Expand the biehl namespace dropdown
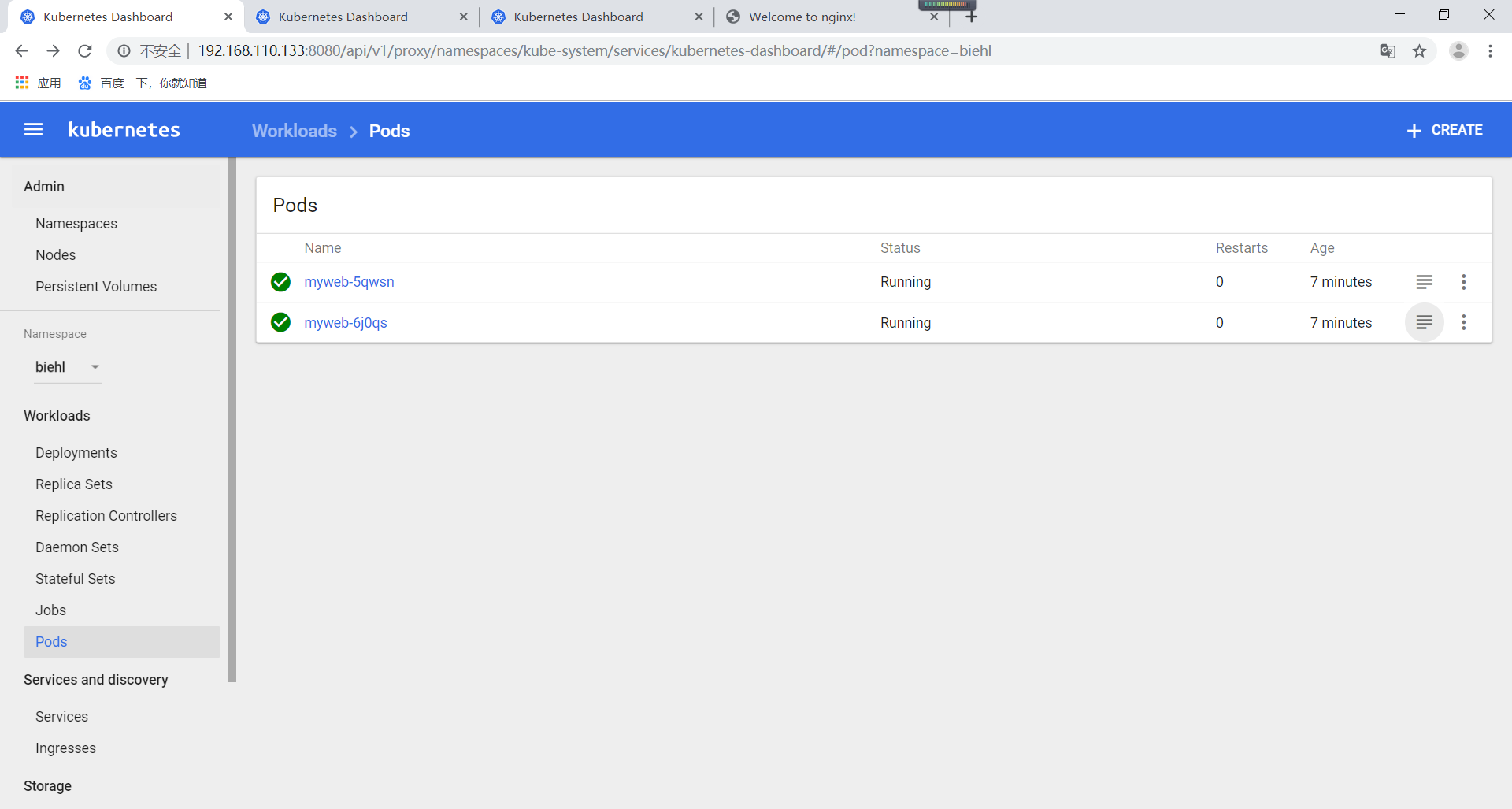The image size is (1512, 809). 68,367
